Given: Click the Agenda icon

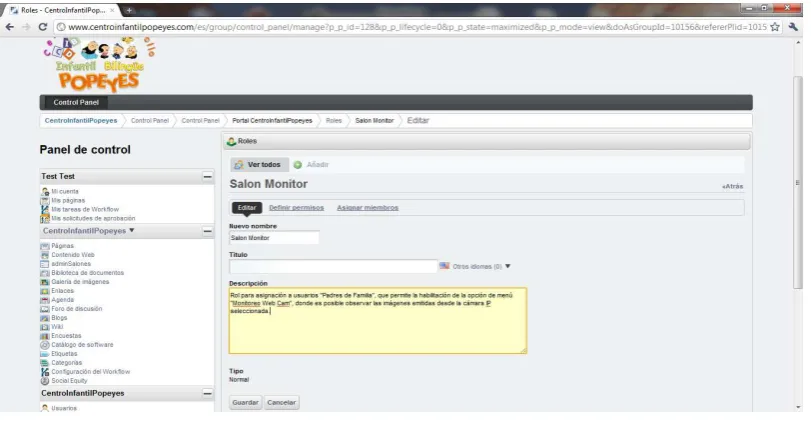Looking at the screenshot, I should pos(45,300).
